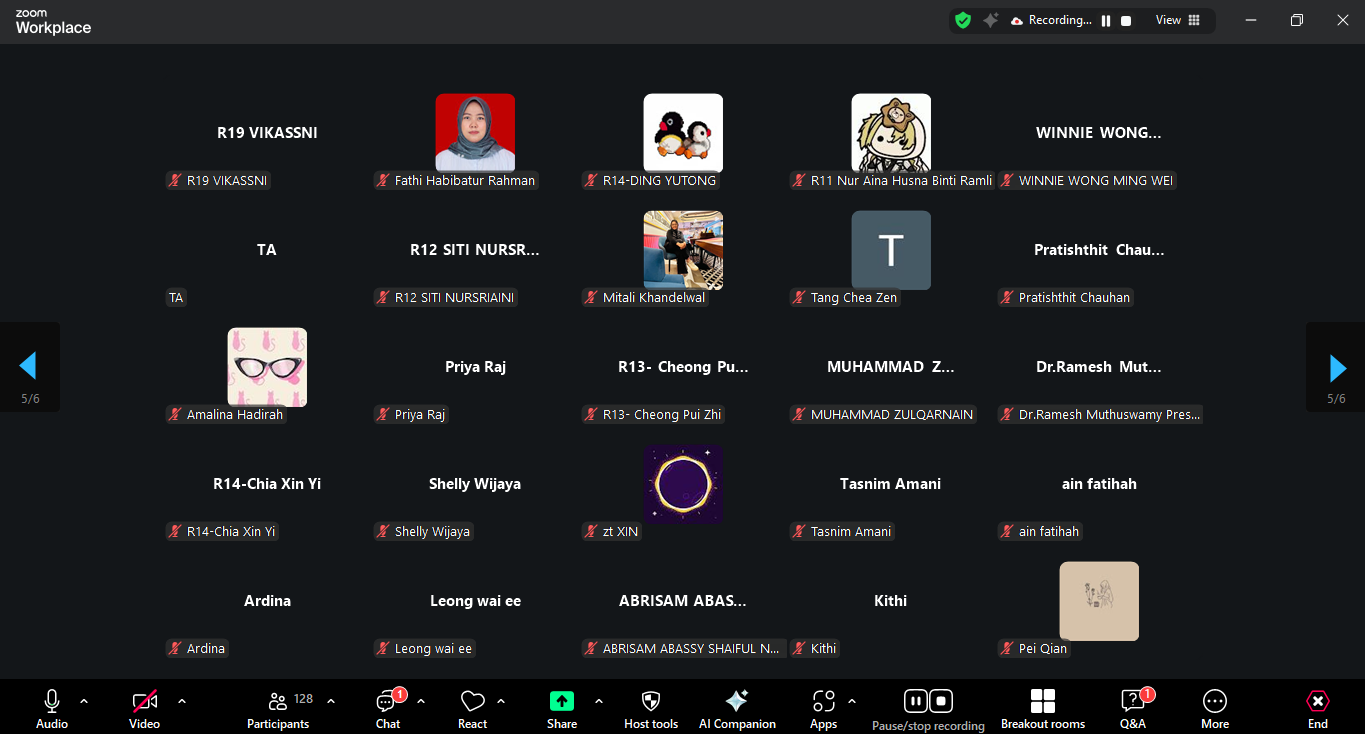Pause the recording in bottom toolbar
This screenshot has height=734, width=1365.
point(915,701)
